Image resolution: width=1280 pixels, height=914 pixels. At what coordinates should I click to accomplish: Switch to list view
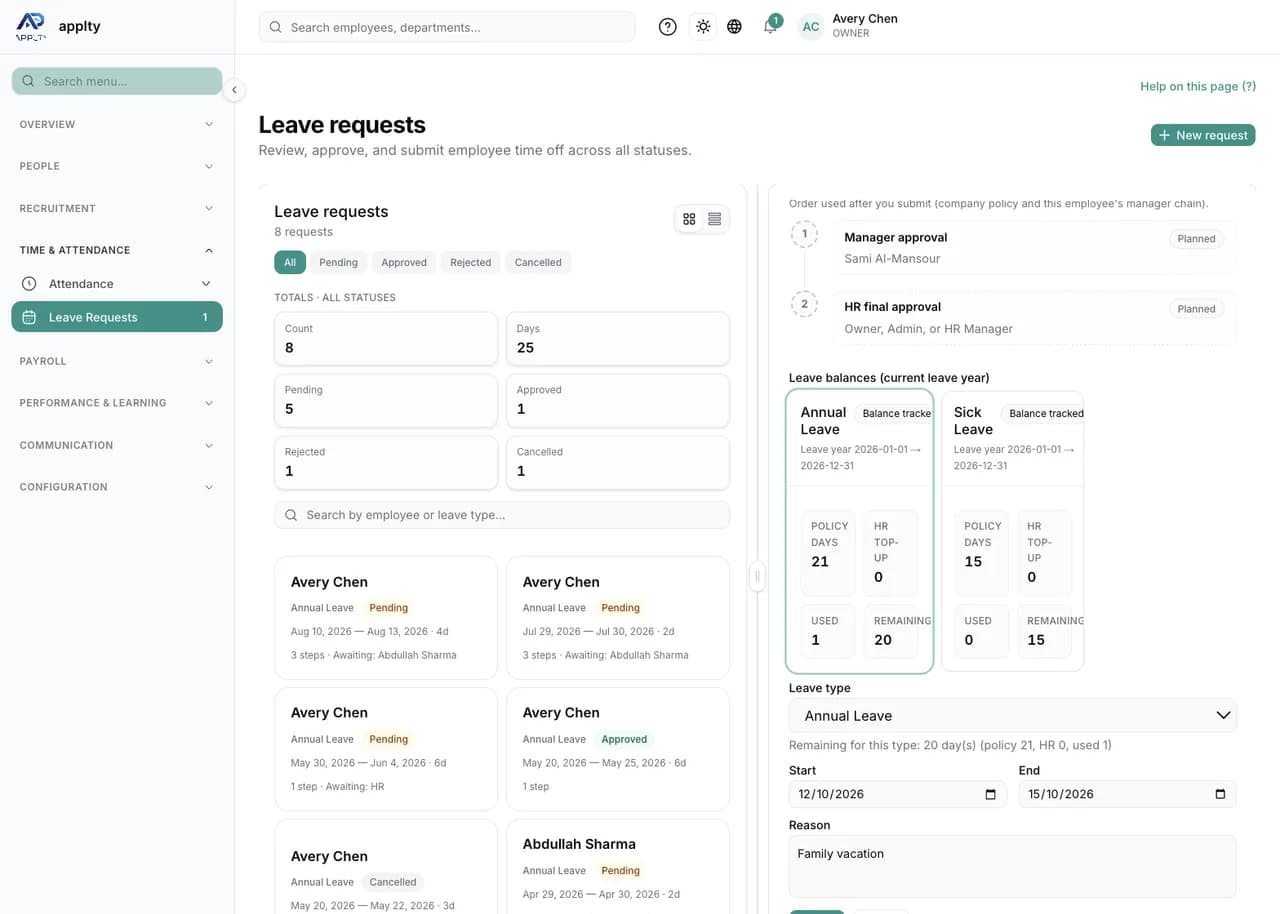click(x=714, y=219)
